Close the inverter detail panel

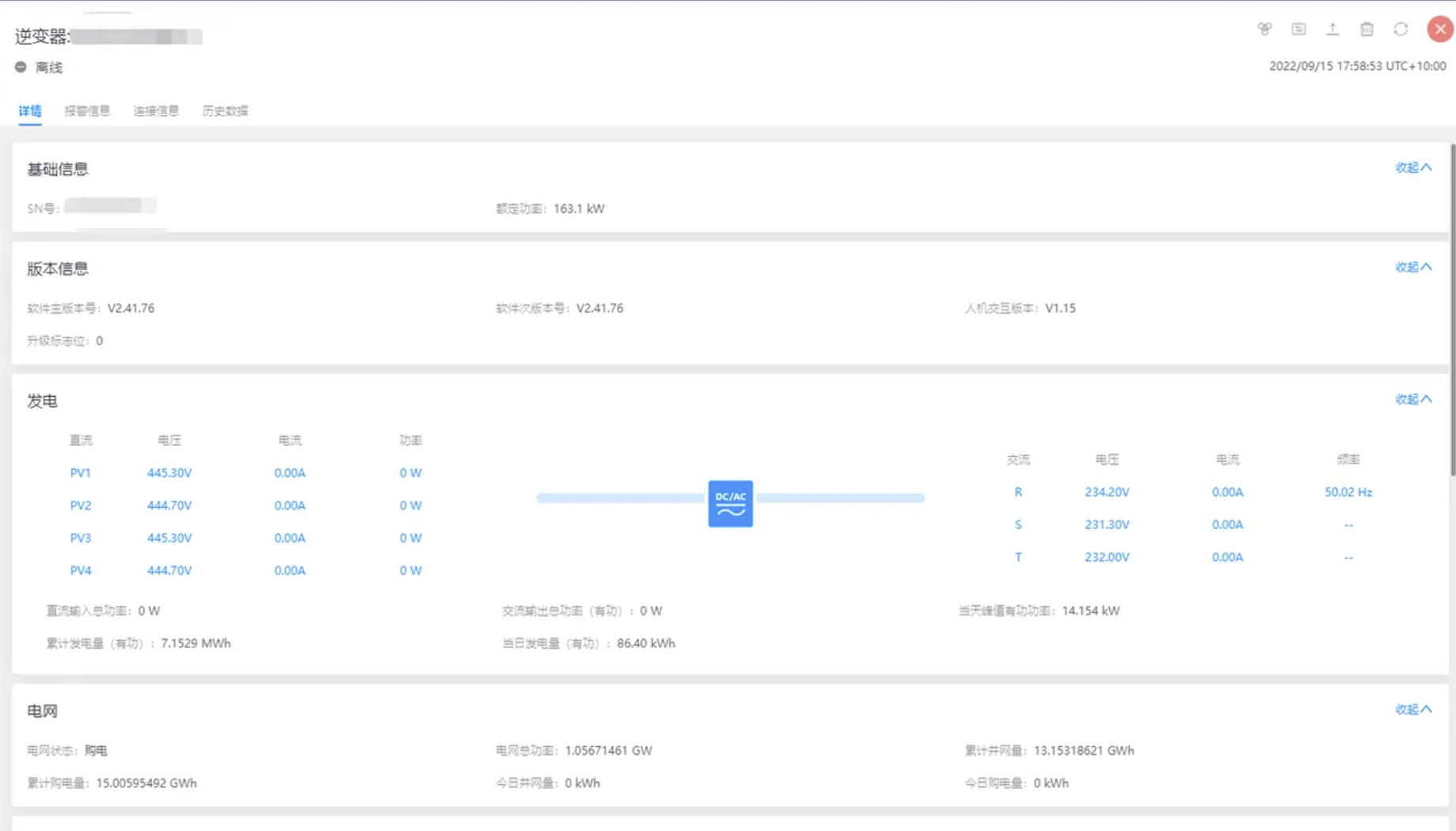click(x=1439, y=29)
